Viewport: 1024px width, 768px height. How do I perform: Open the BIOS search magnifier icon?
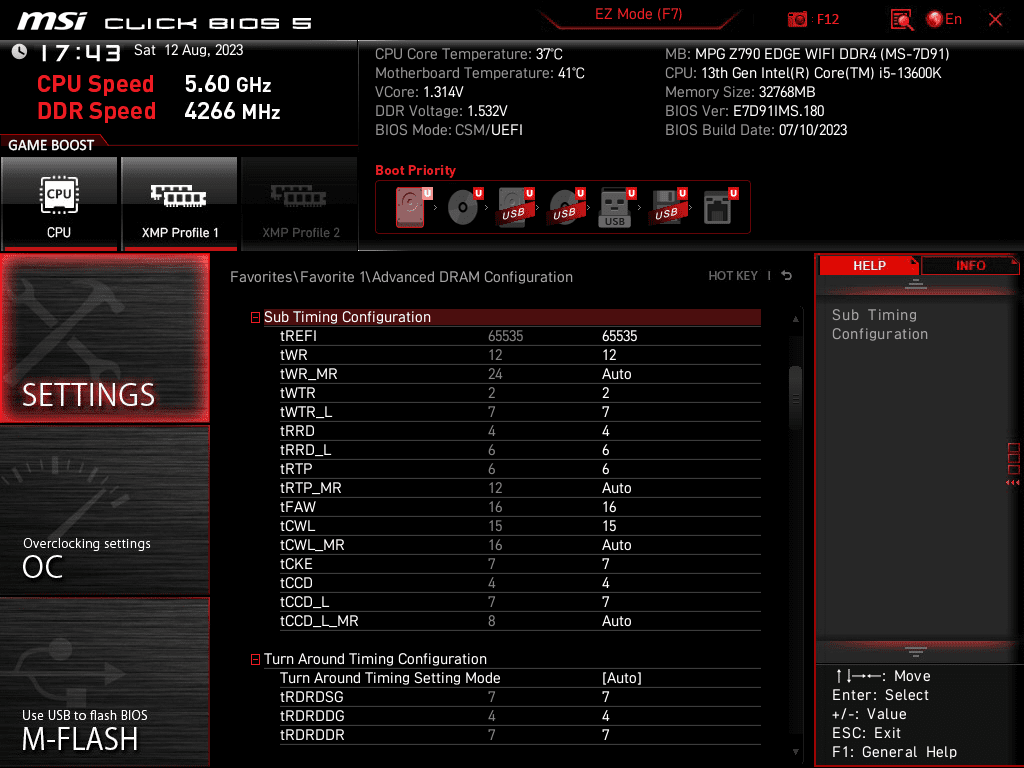pyautogui.click(x=902, y=20)
